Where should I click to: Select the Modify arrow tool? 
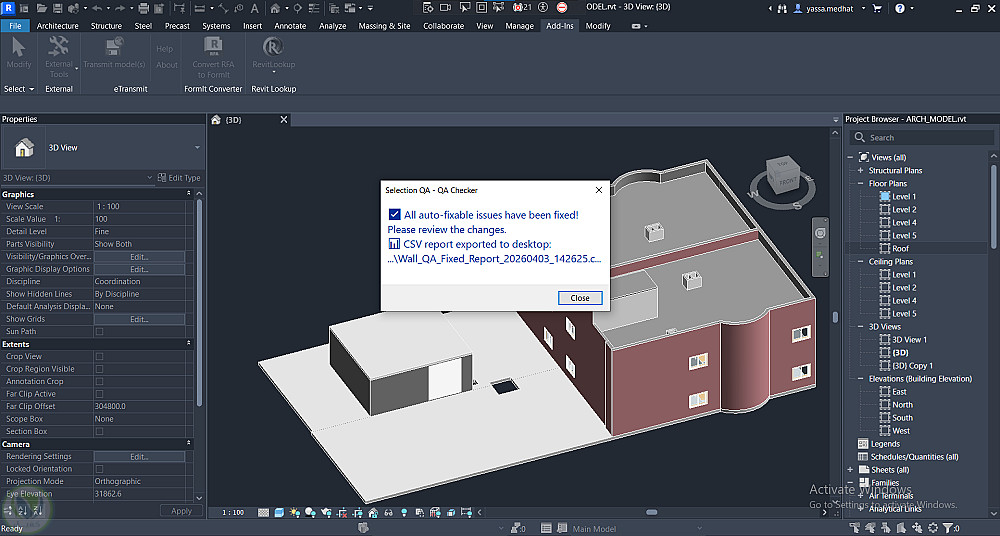pos(18,48)
